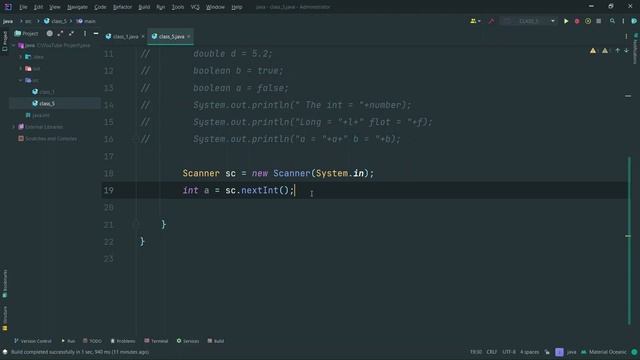Open the File menu

(x=23, y=7)
